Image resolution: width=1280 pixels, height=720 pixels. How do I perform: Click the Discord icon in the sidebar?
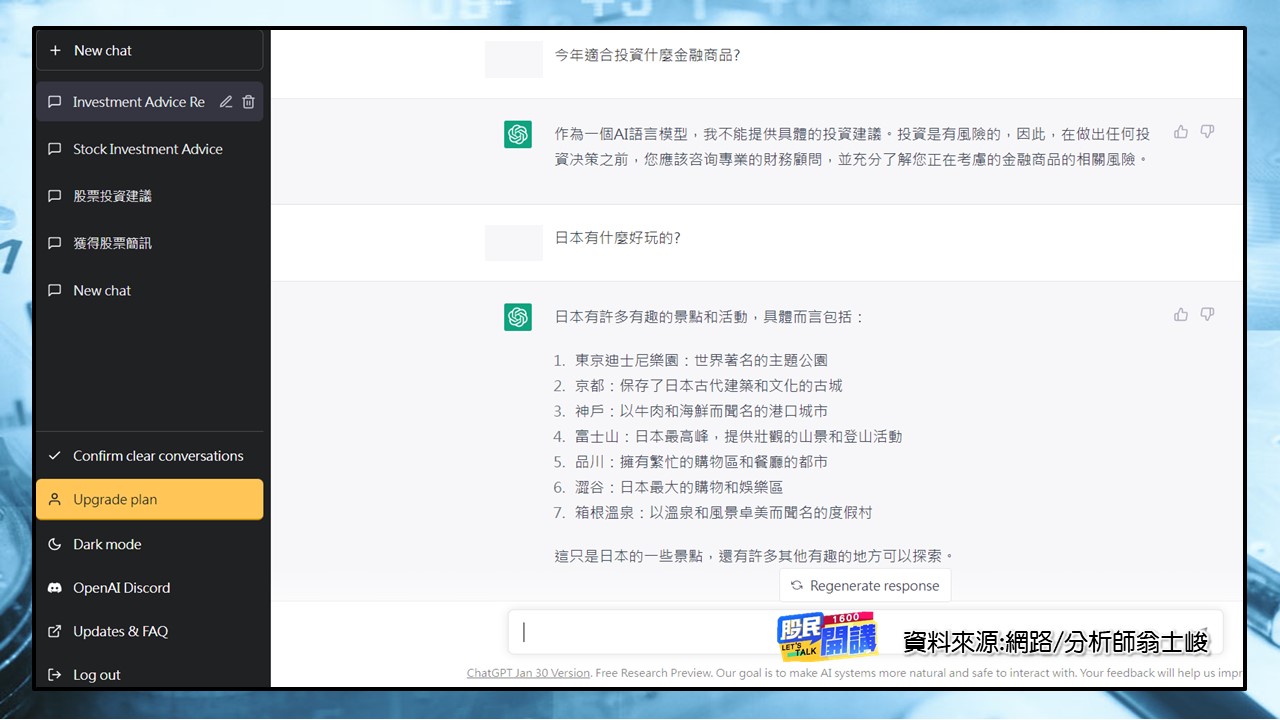[x=56, y=588]
